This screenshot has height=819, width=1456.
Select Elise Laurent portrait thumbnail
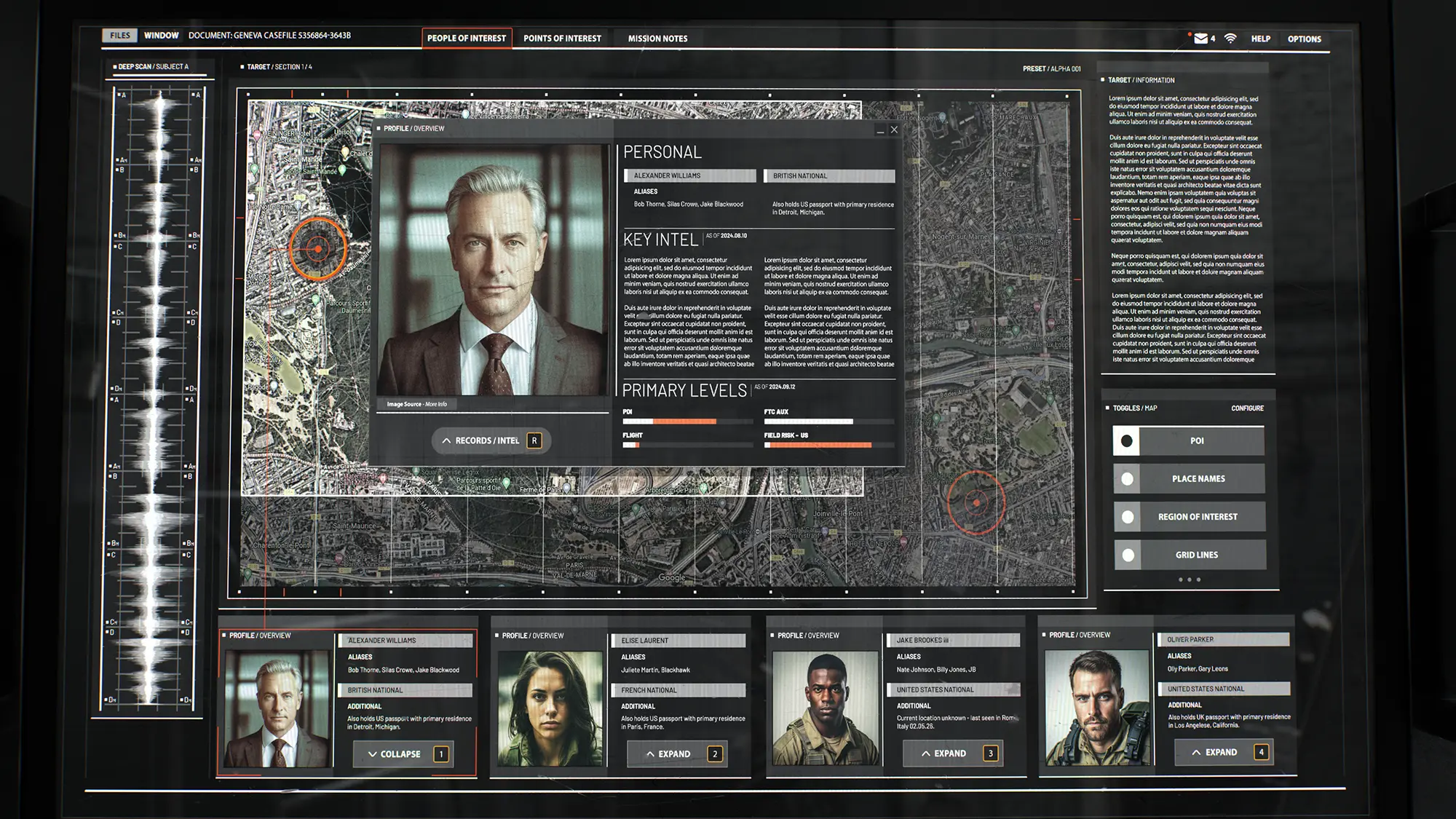click(550, 708)
